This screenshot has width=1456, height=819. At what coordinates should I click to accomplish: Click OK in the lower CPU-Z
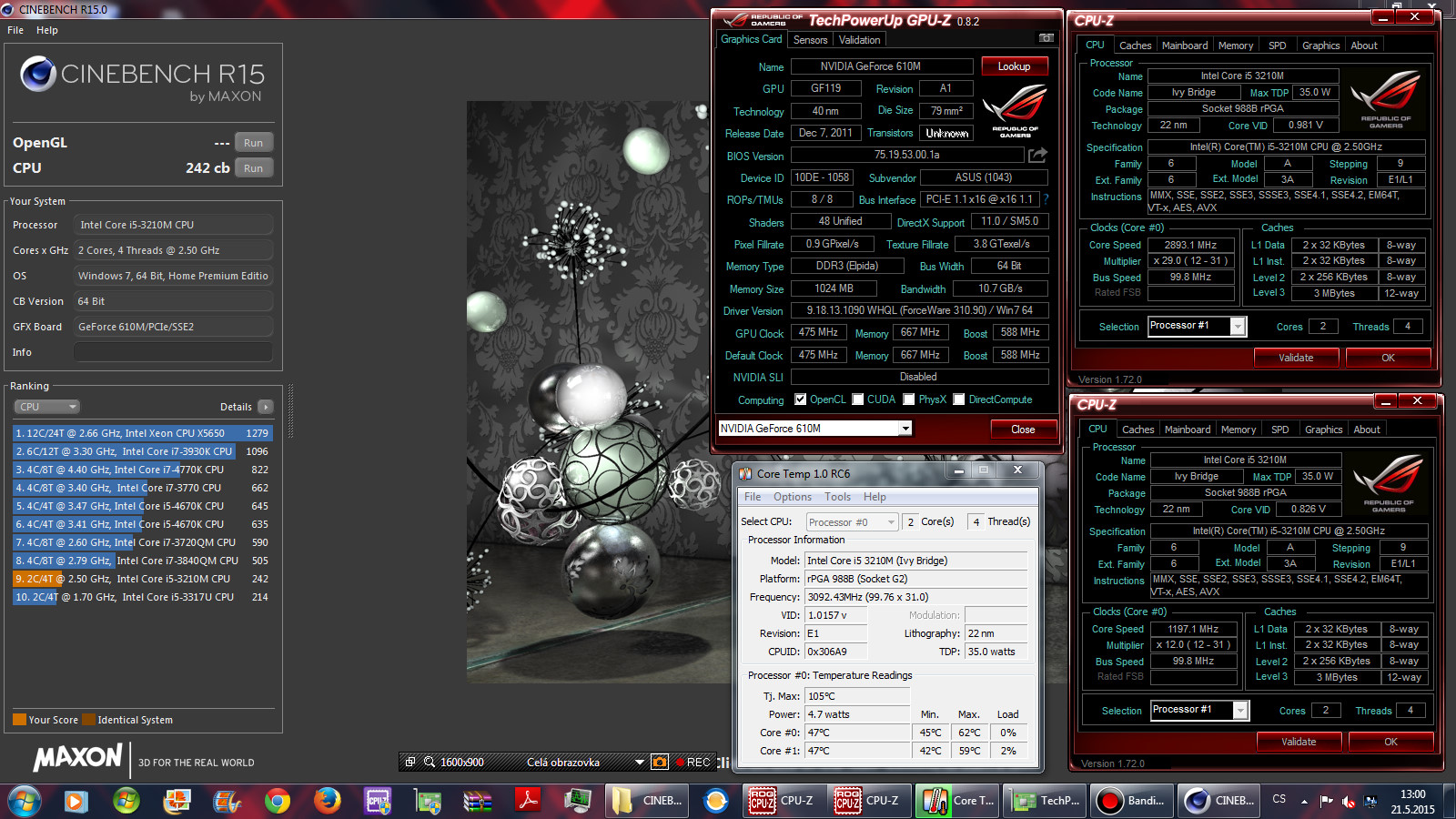(x=1390, y=742)
